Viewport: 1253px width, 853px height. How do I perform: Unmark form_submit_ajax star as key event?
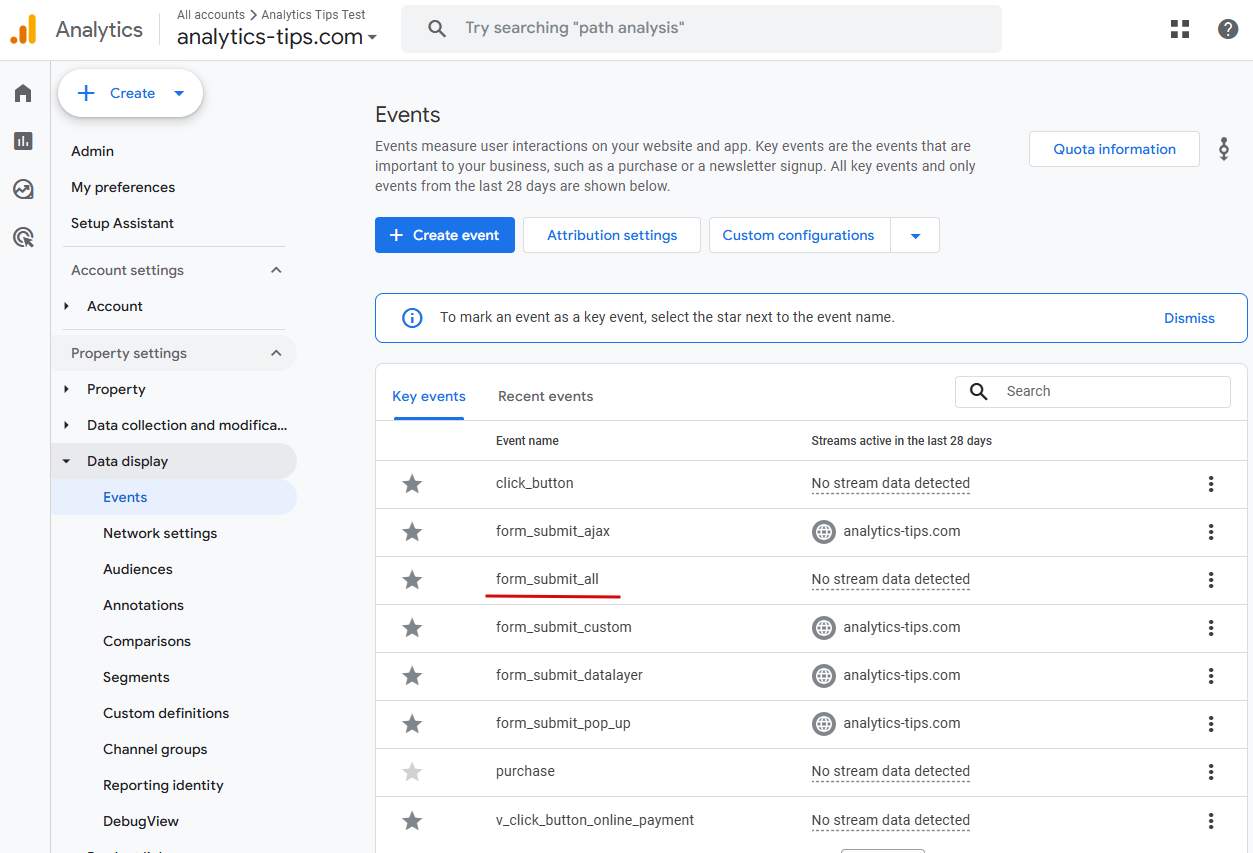coord(412,532)
